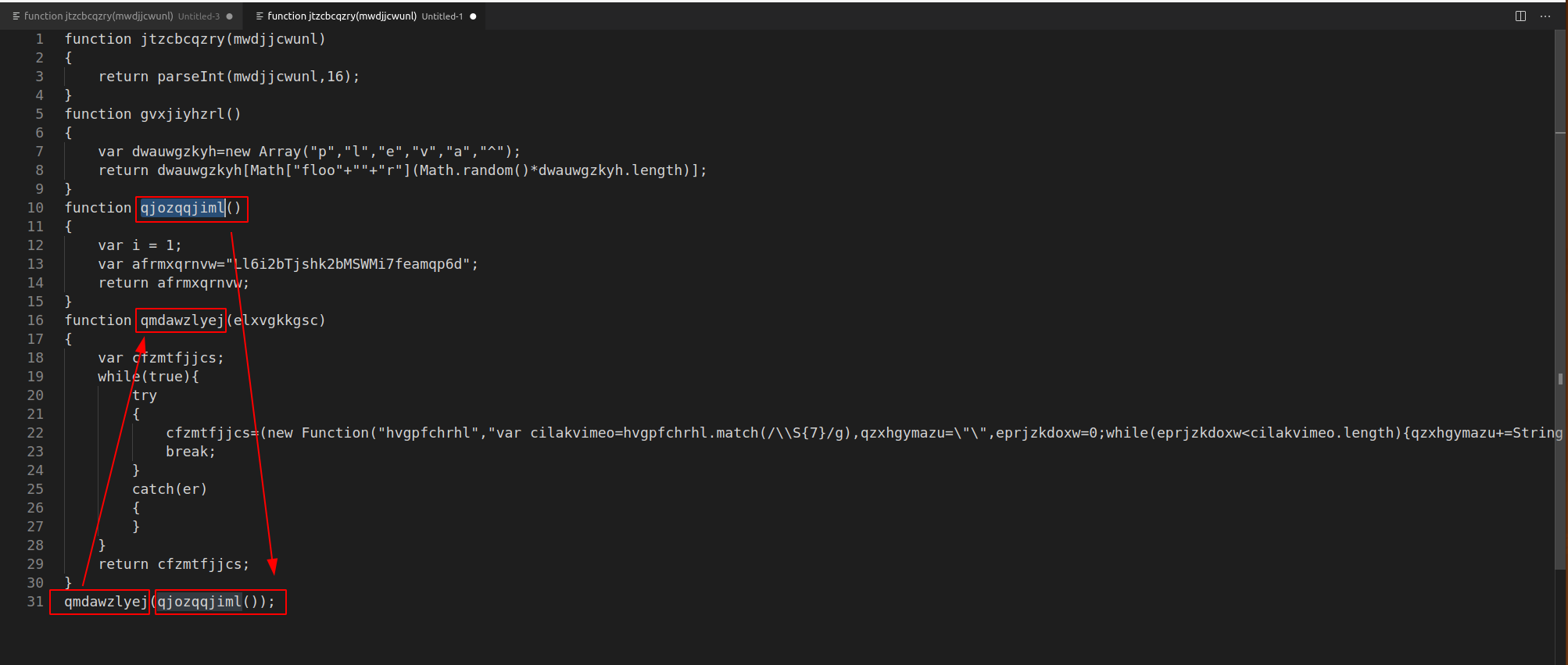Click the file icon on Untitled-3 tab
The height and width of the screenshot is (665, 1568).
[x=16, y=16]
